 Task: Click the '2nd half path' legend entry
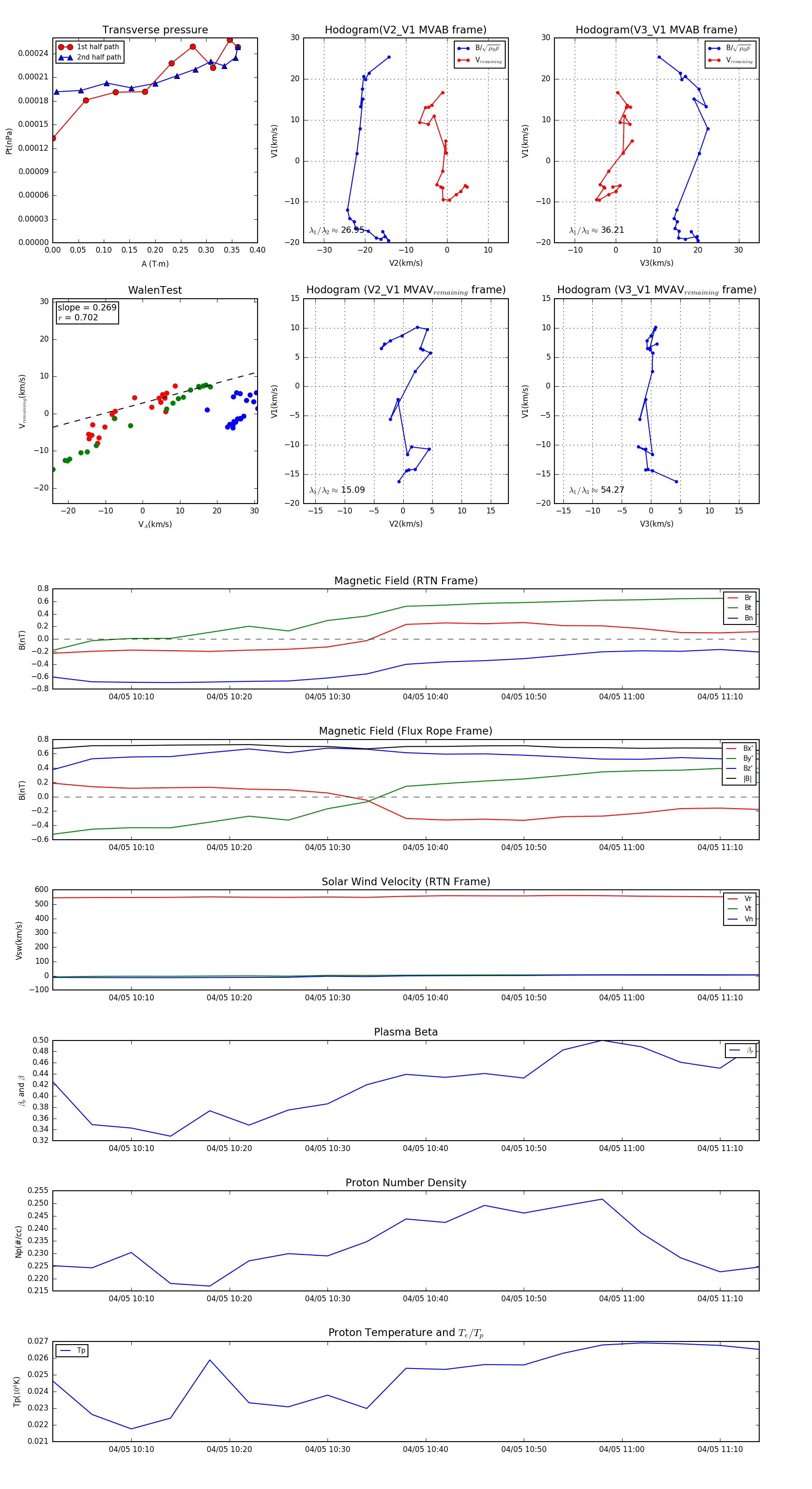[x=90, y=57]
